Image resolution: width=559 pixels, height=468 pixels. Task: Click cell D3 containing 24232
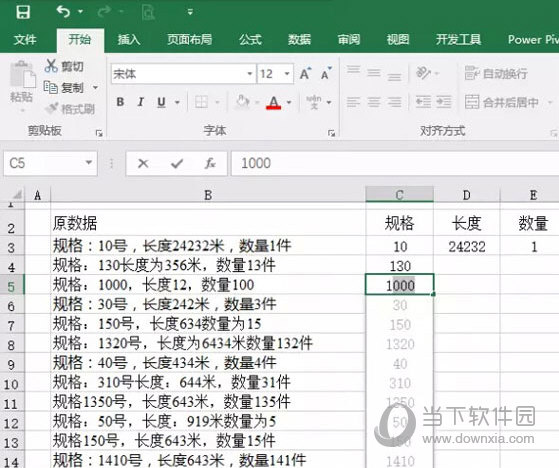point(467,246)
